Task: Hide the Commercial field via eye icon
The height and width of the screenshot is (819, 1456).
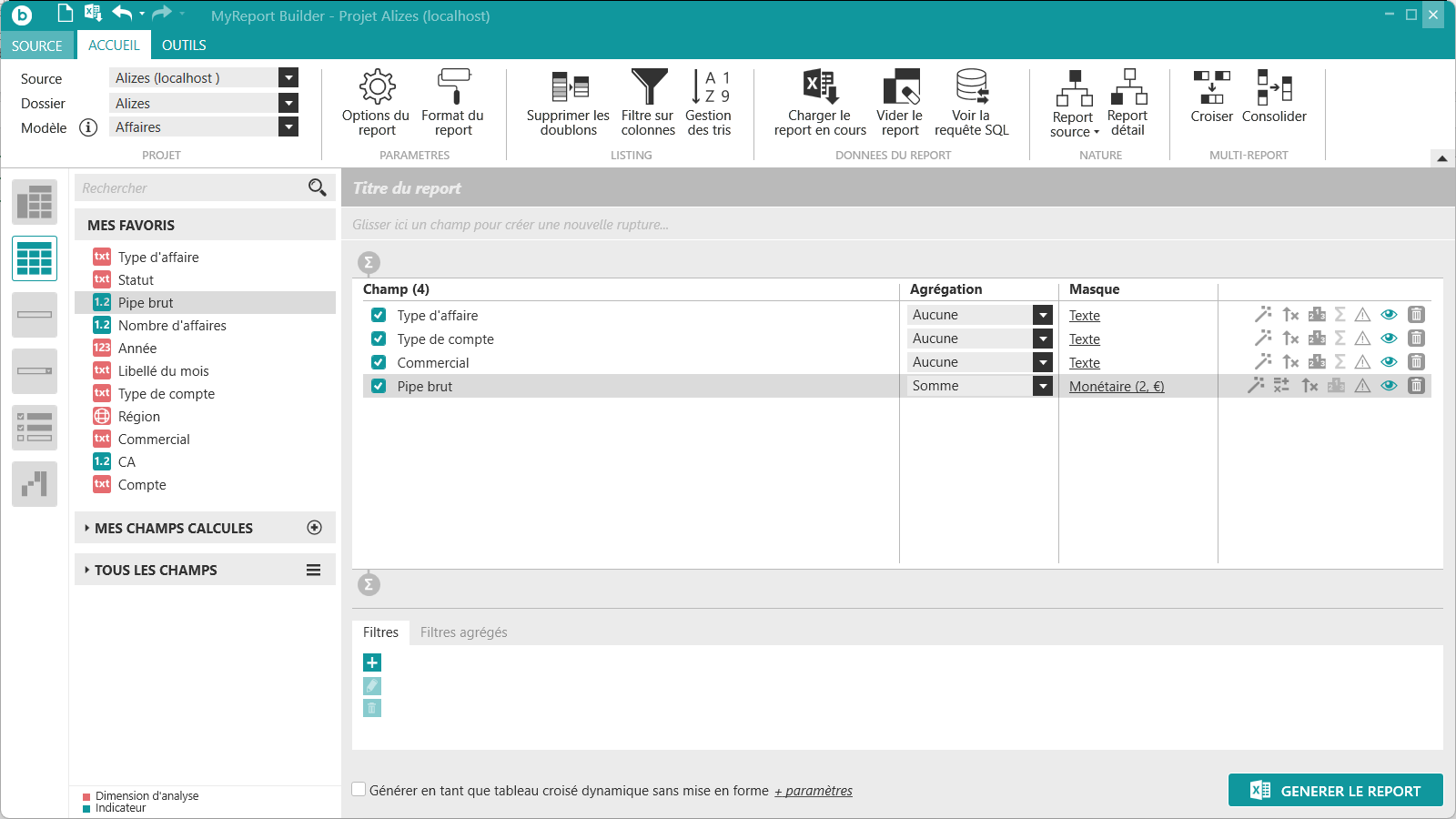Action: point(1389,362)
